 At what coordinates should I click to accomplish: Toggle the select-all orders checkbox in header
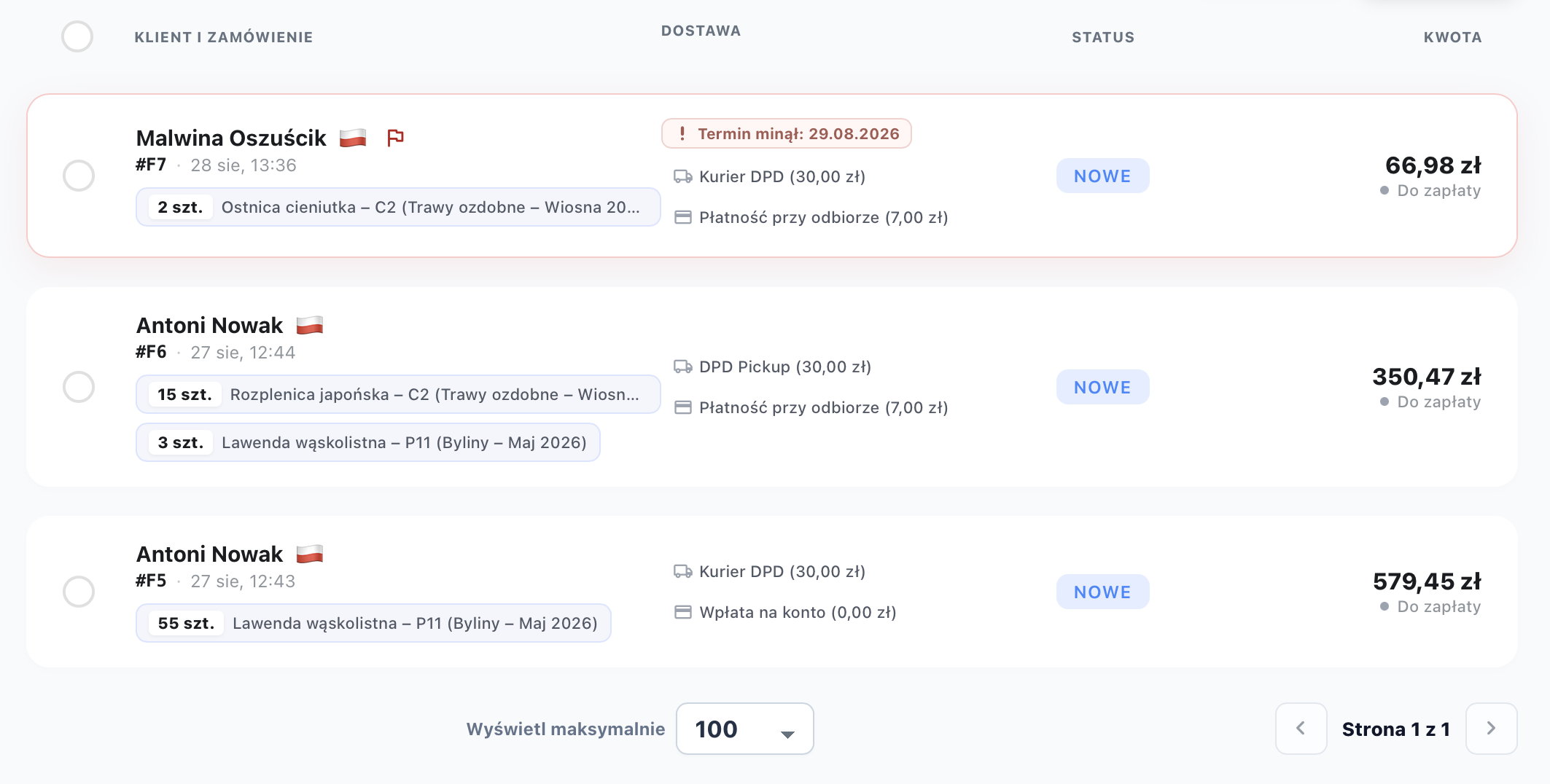pyautogui.click(x=77, y=36)
